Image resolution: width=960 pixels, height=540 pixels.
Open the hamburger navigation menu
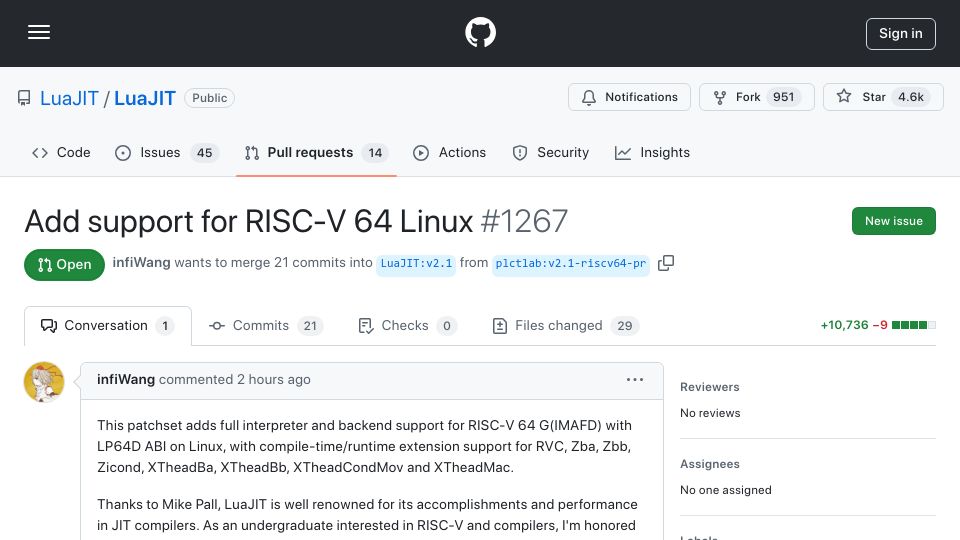tap(39, 32)
